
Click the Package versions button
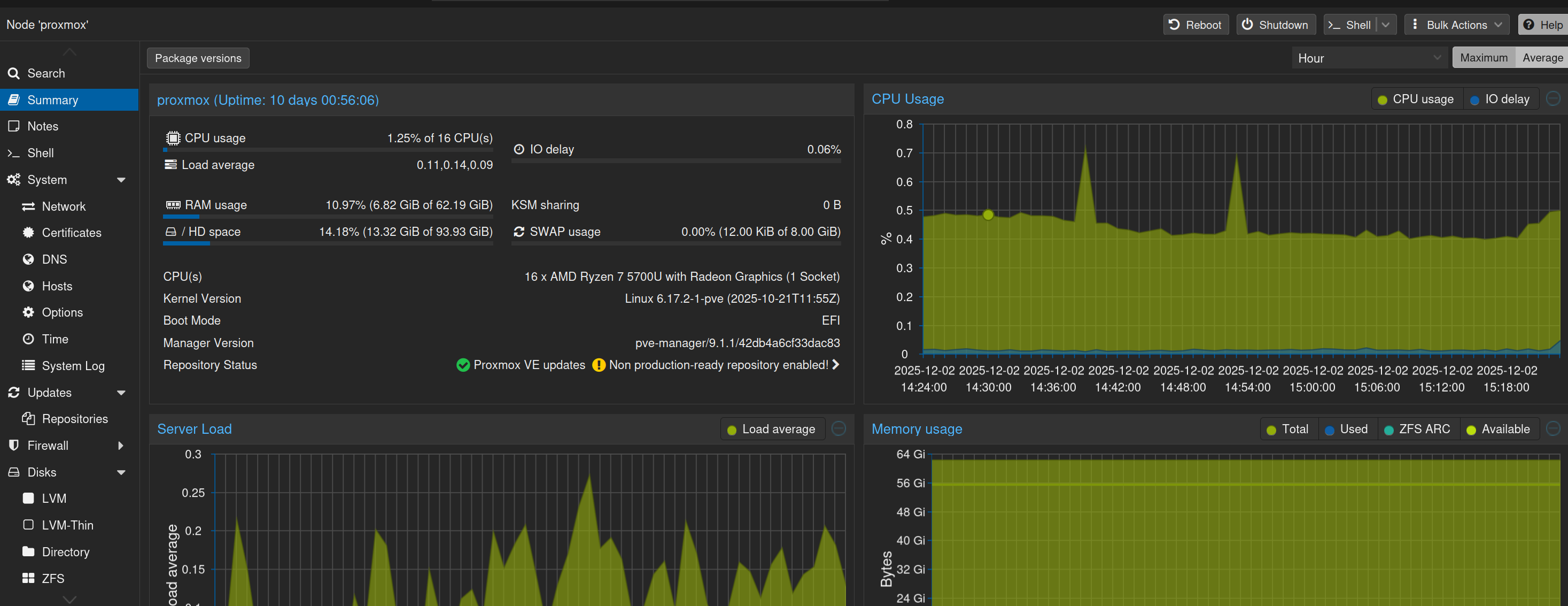[x=198, y=58]
